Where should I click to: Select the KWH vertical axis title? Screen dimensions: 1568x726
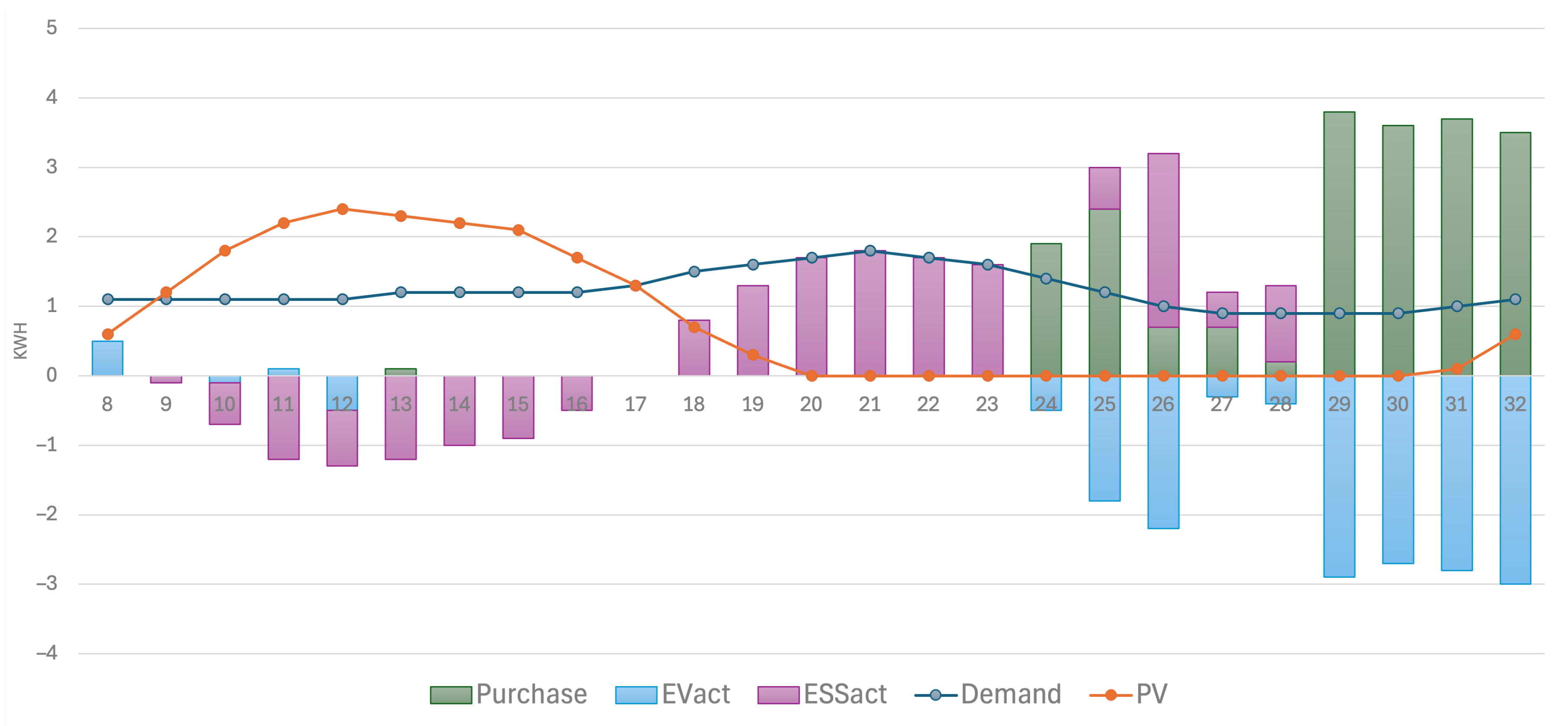20,341
